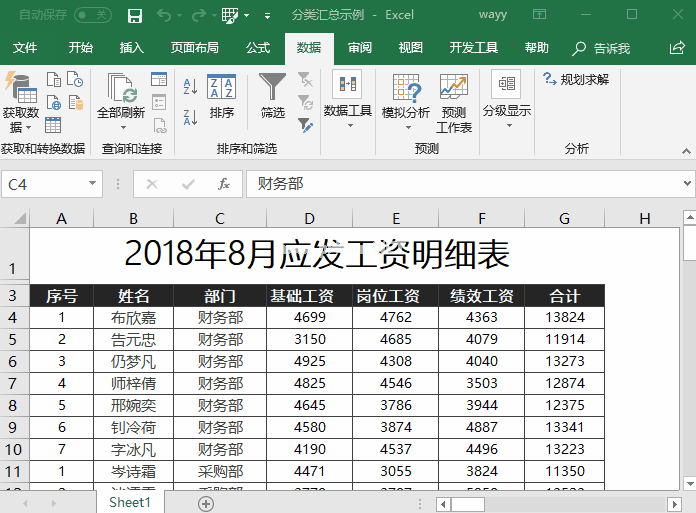Switch to Formulas (公式) tab

point(258,47)
